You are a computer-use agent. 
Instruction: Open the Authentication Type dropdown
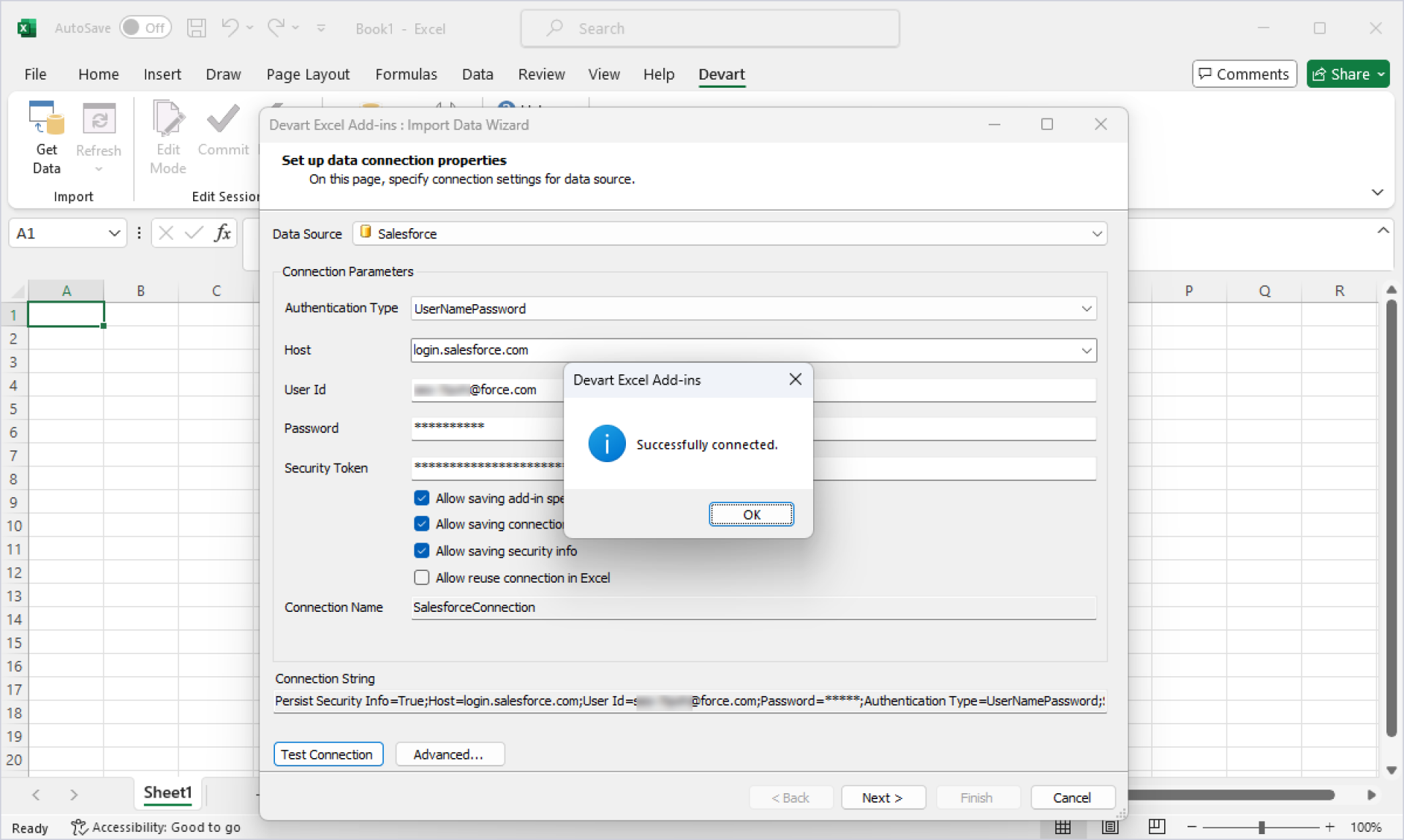(1087, 309)
